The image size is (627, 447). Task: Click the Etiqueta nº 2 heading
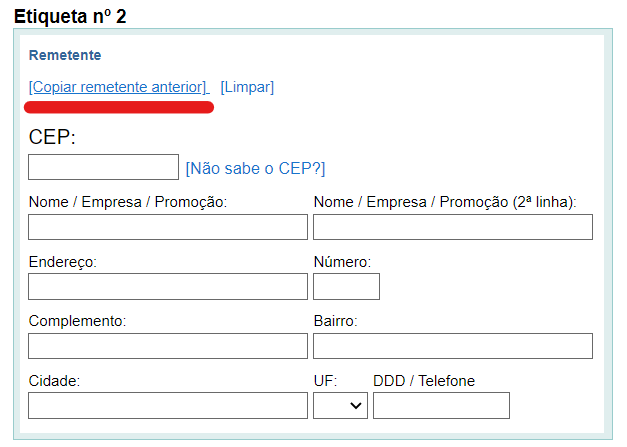(x=70, y=16)
